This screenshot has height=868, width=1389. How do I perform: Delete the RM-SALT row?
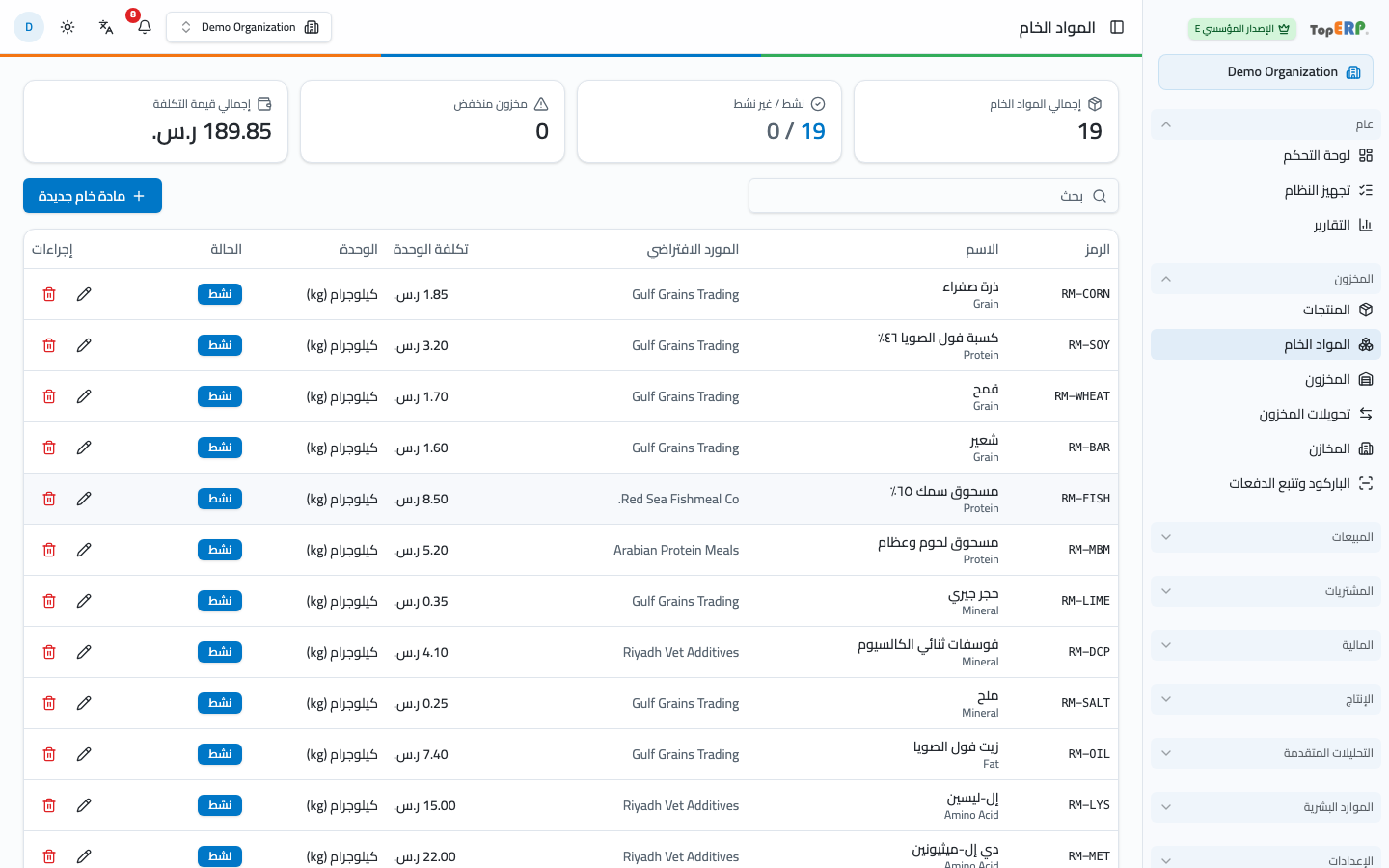49,703
